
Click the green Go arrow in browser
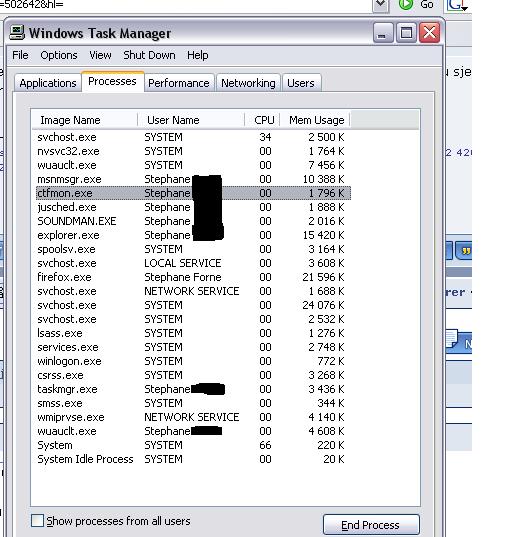(406, 4)
